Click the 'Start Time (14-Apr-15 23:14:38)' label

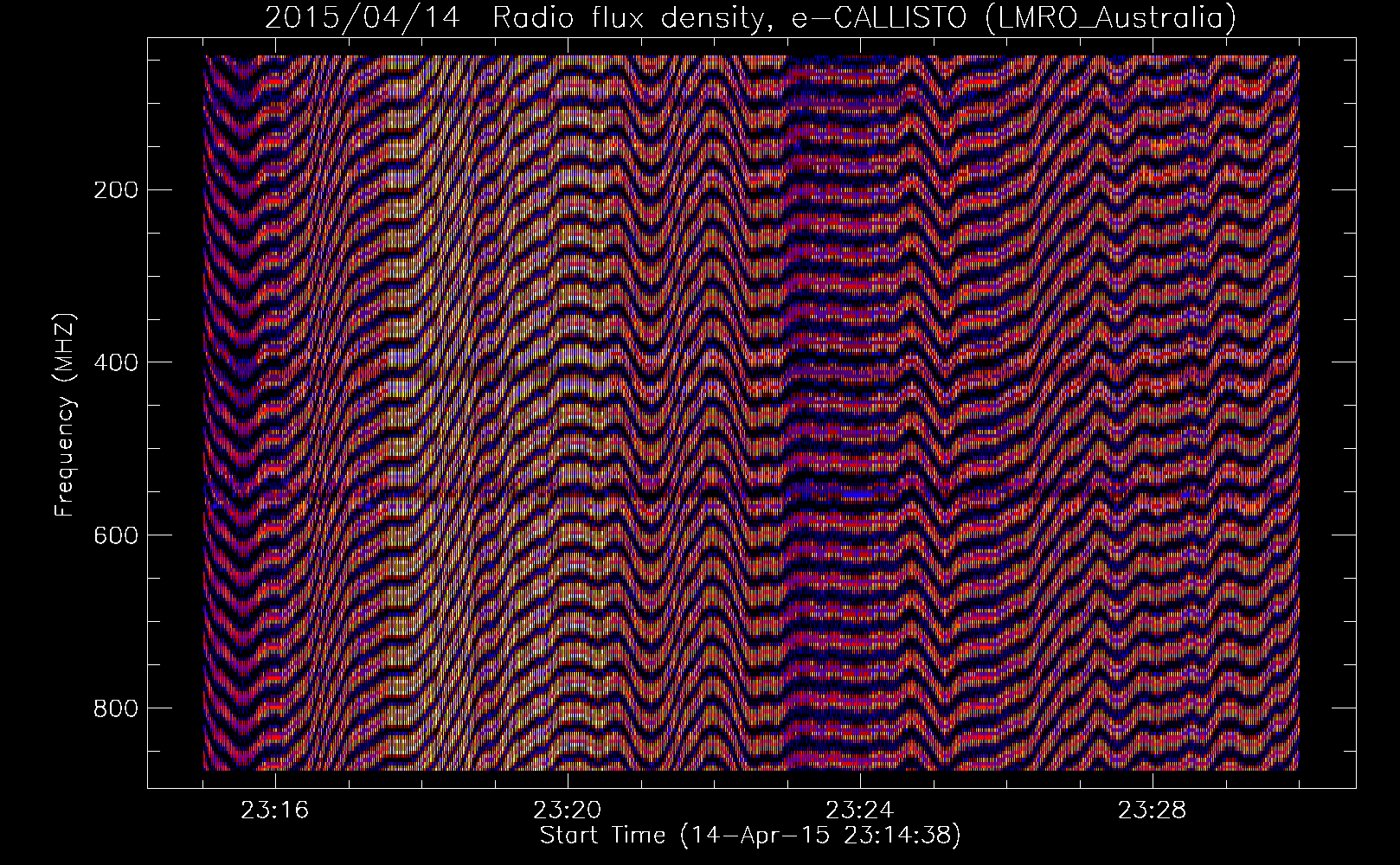pos(750,836)
